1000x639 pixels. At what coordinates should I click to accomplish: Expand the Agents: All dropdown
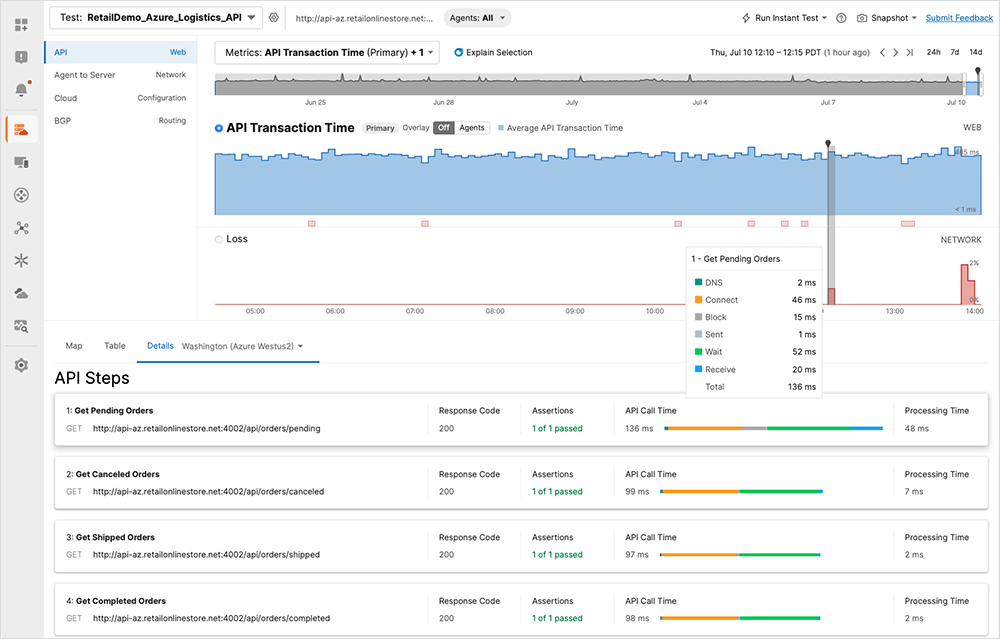[x=478, y=17]
